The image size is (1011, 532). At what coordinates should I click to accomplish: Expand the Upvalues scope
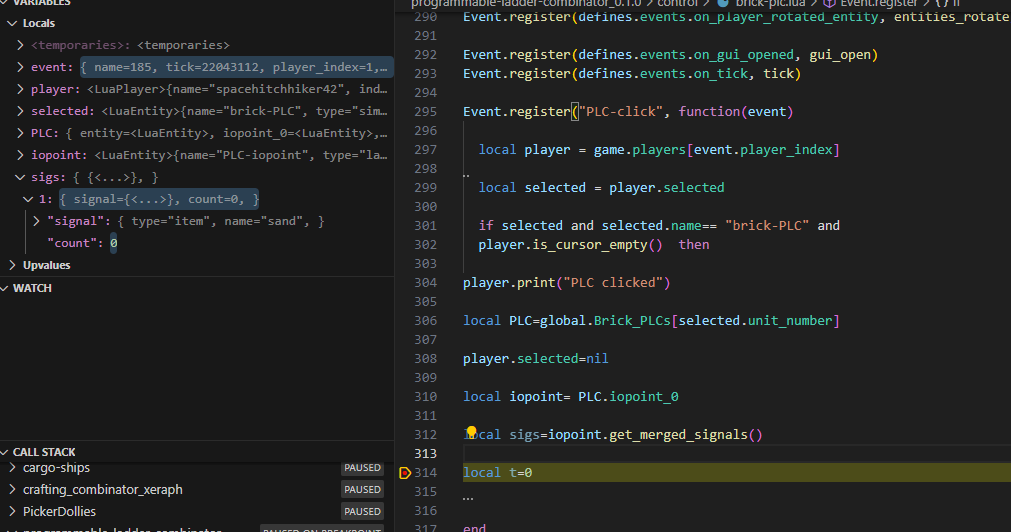point(12,265)
